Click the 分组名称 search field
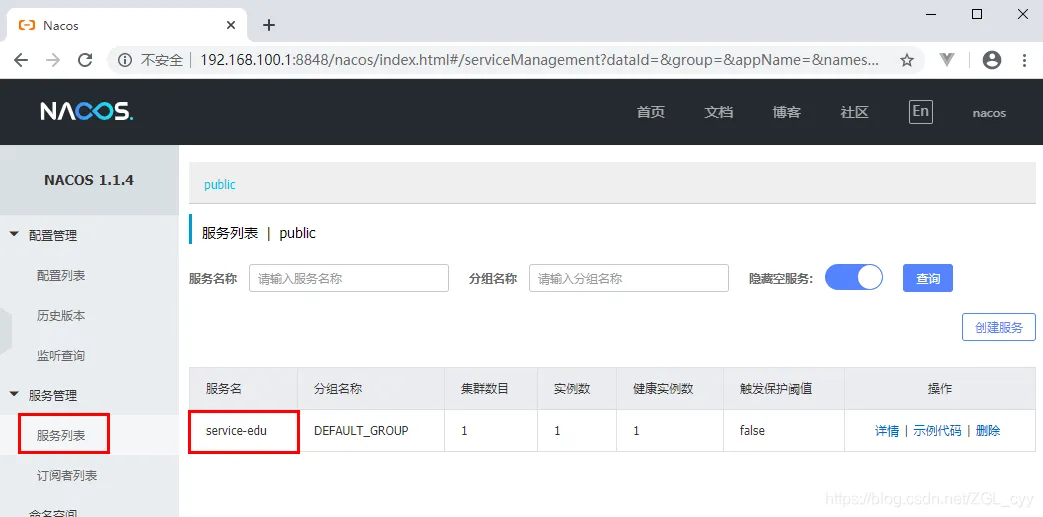Image resolution: width=1043 pixels, height=517 pixels. tap(629, 278)
